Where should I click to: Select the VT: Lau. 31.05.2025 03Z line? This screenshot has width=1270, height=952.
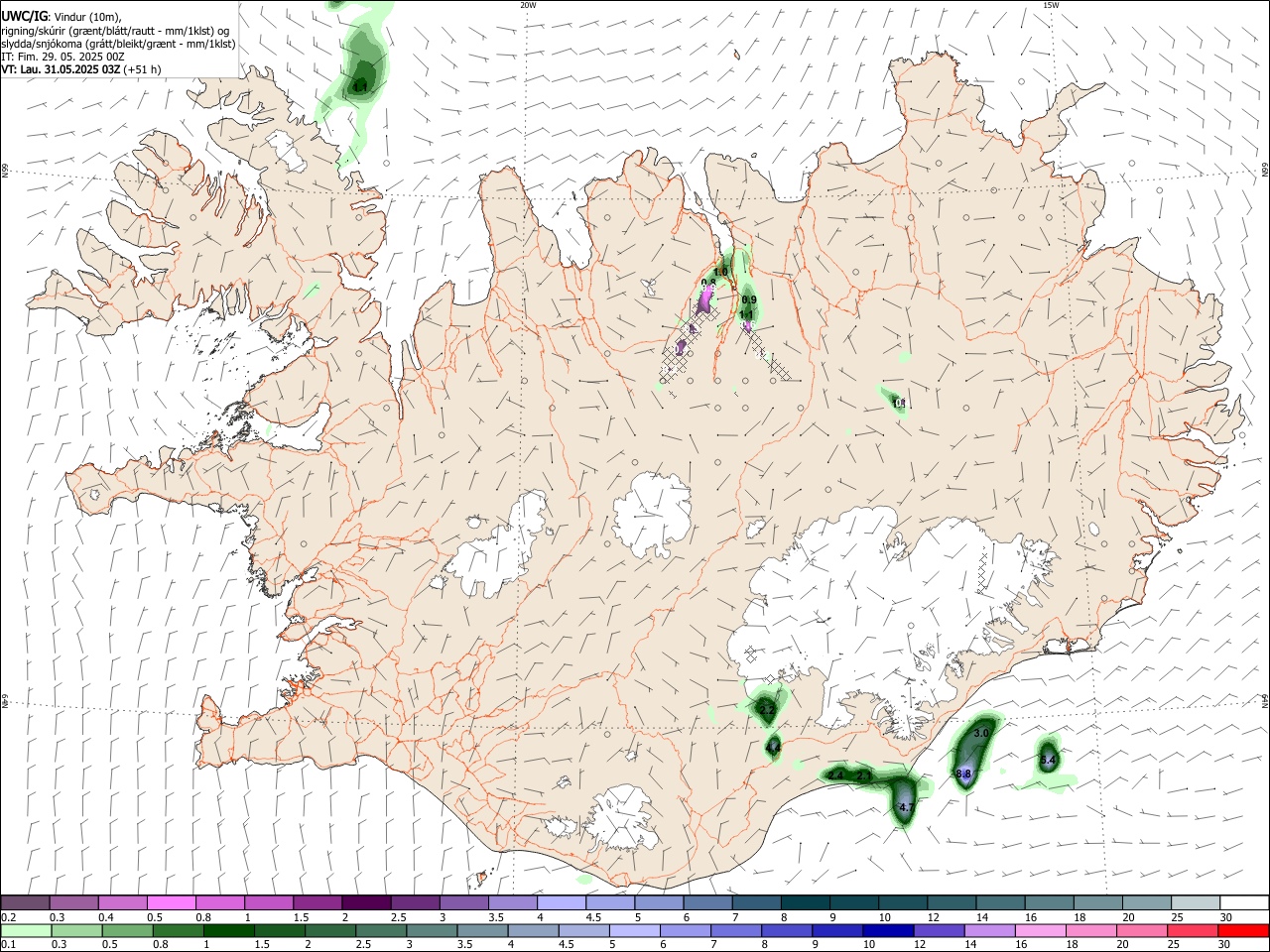click(61, 69)
